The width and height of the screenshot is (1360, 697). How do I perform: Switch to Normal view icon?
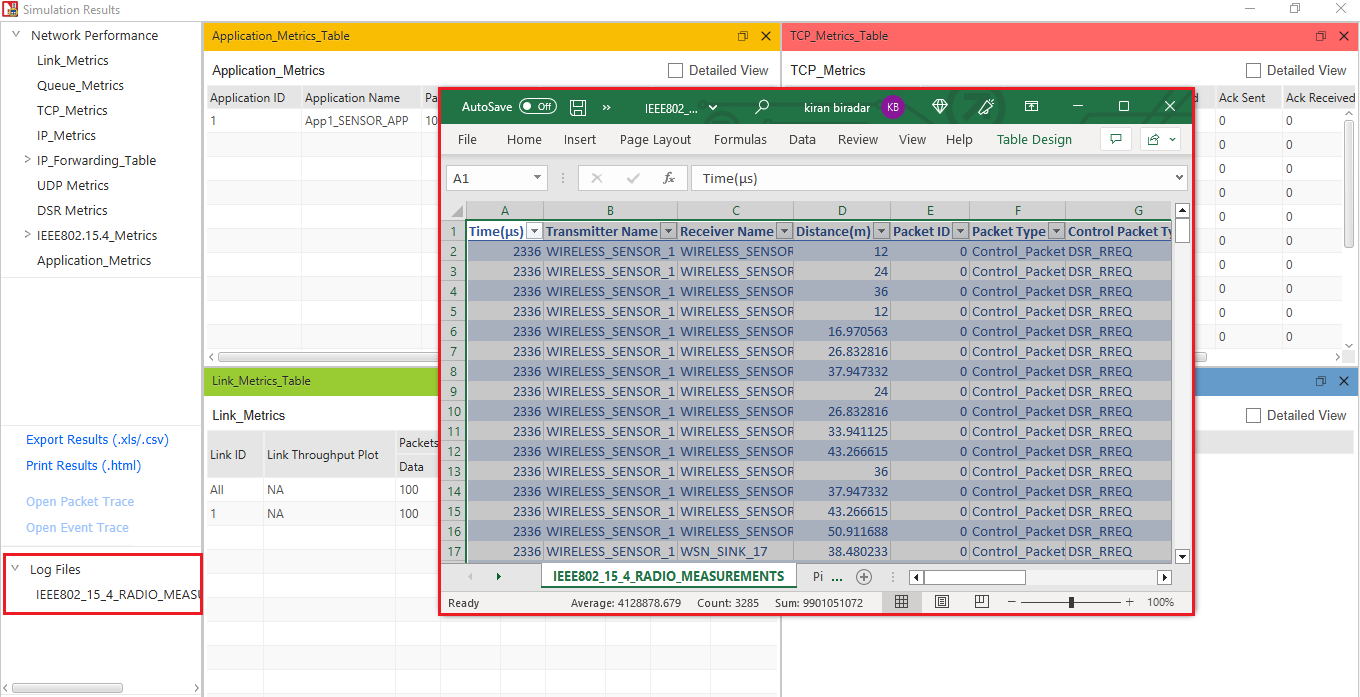tap(901, 602)
